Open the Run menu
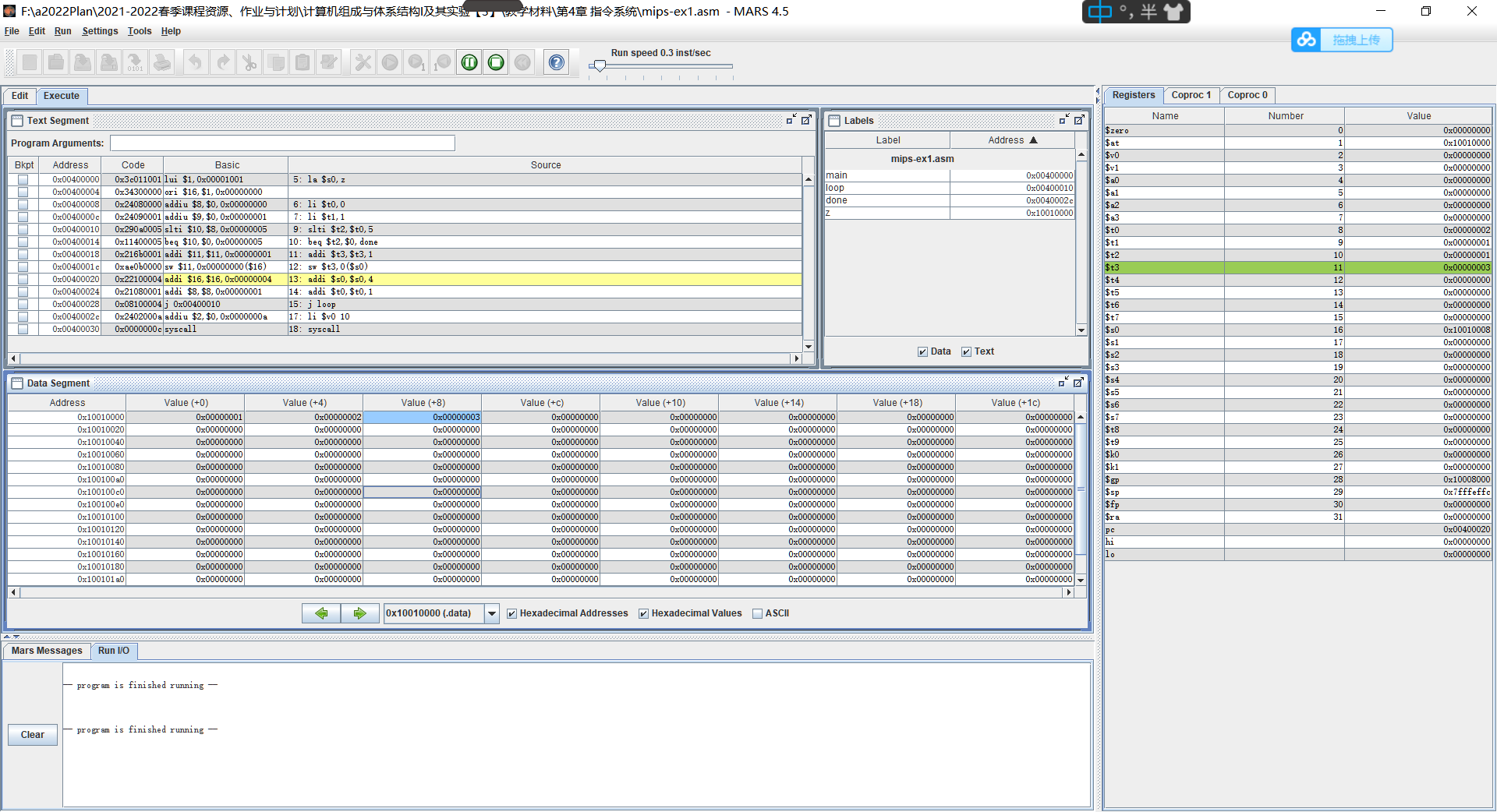1497x812 pixels. click(63, 31)
